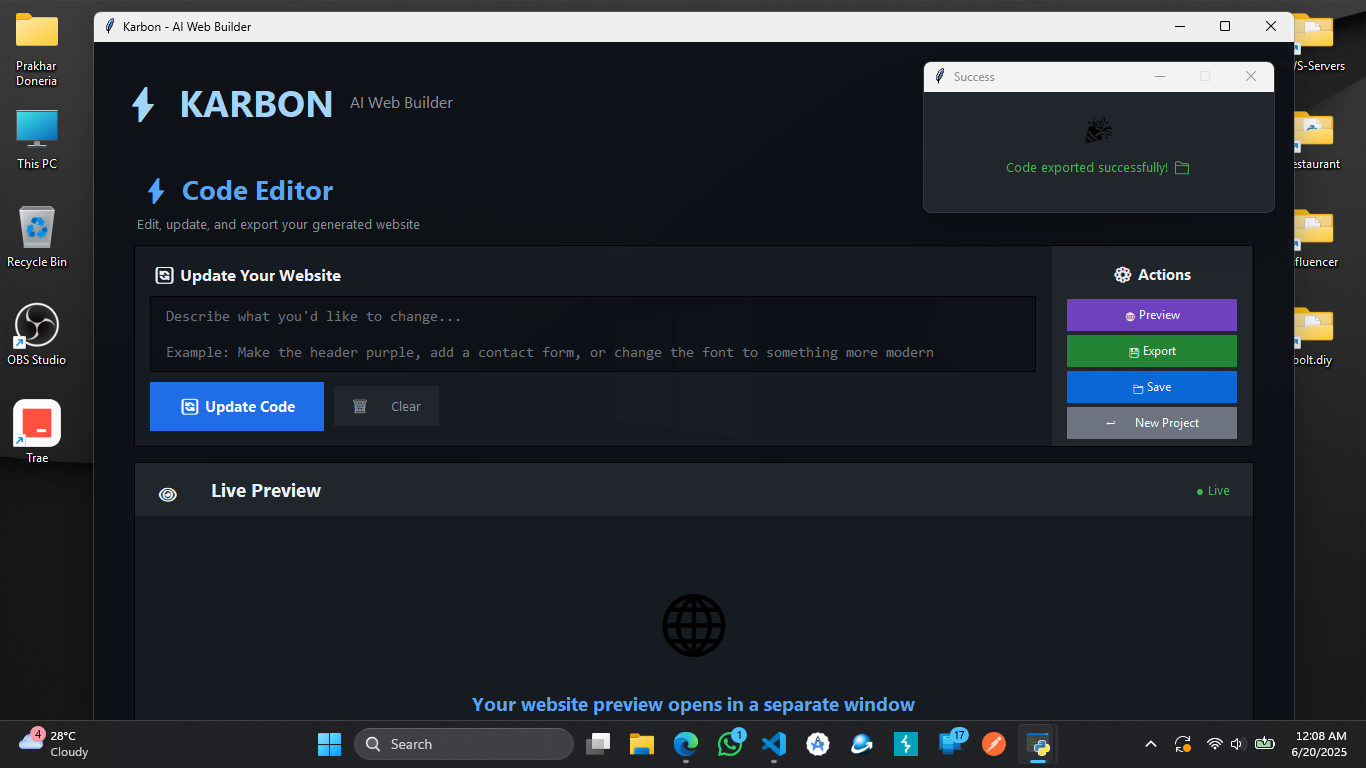The width and height of the screenshot is (1366, 768).
Task: Open File Explorer from taskbar
Action: click(x=641, y=744)
